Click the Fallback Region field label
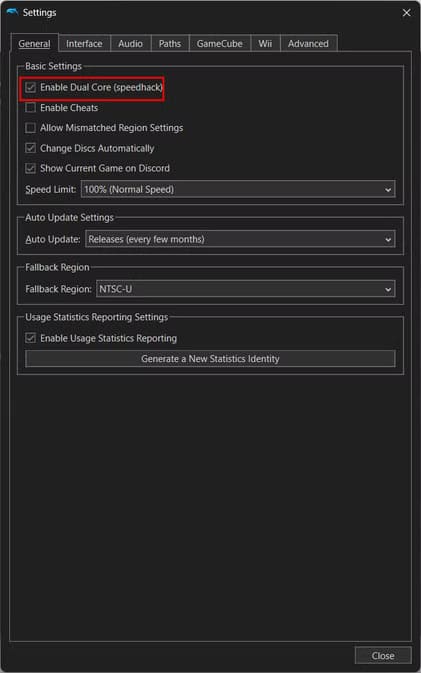Screen dimensions: 421x673 (x=58, y=289)
